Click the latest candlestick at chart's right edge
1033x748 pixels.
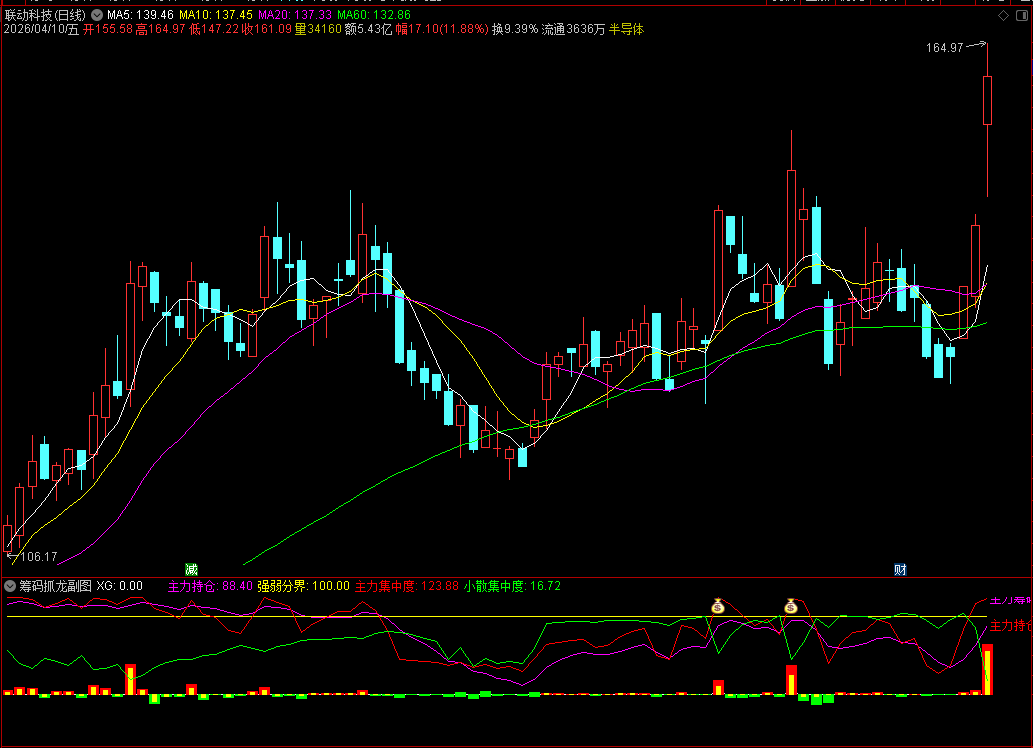[987, 100]
